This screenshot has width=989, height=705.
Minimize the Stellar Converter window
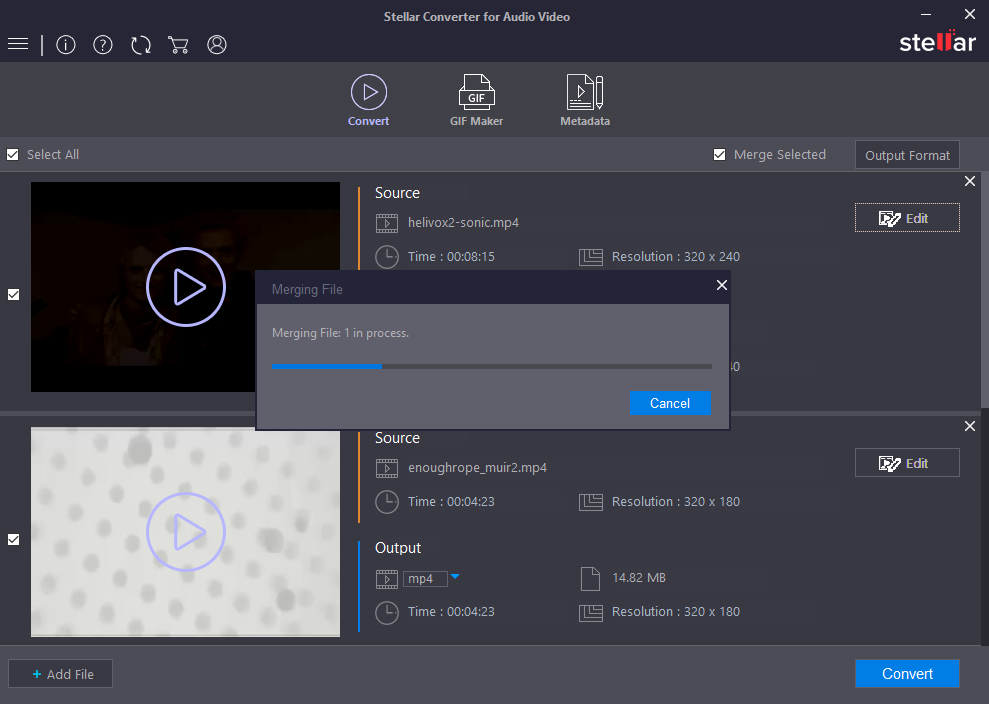click(x=926, y=14)
